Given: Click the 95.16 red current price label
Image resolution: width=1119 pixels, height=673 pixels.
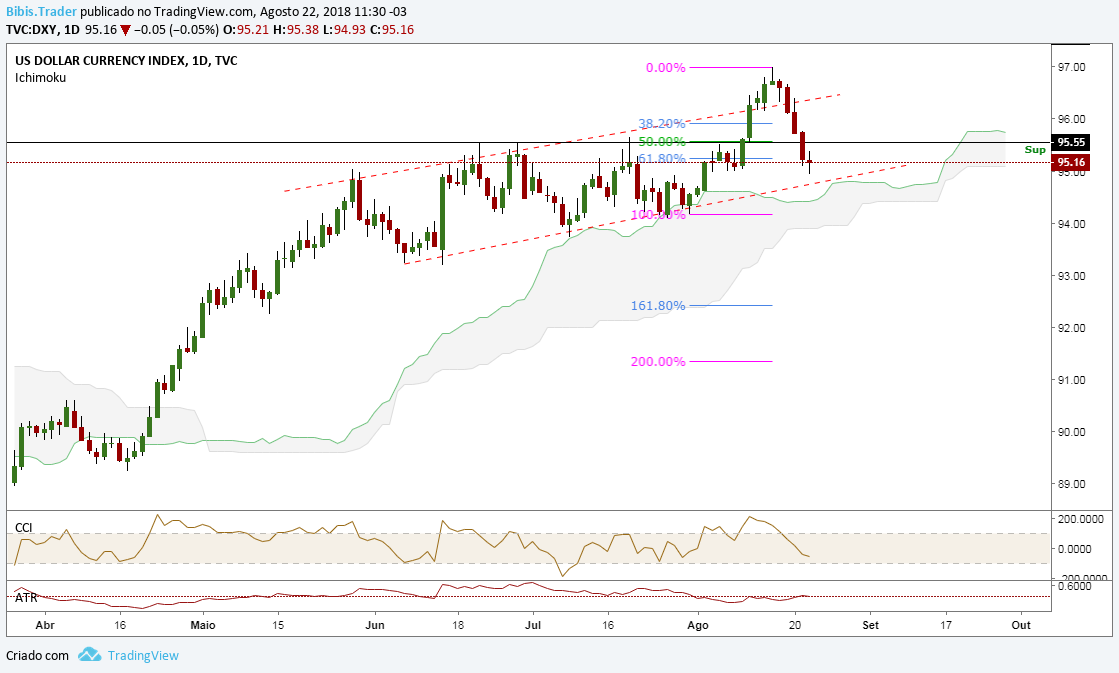Looking at the screenshot, I should point(1070,162).
